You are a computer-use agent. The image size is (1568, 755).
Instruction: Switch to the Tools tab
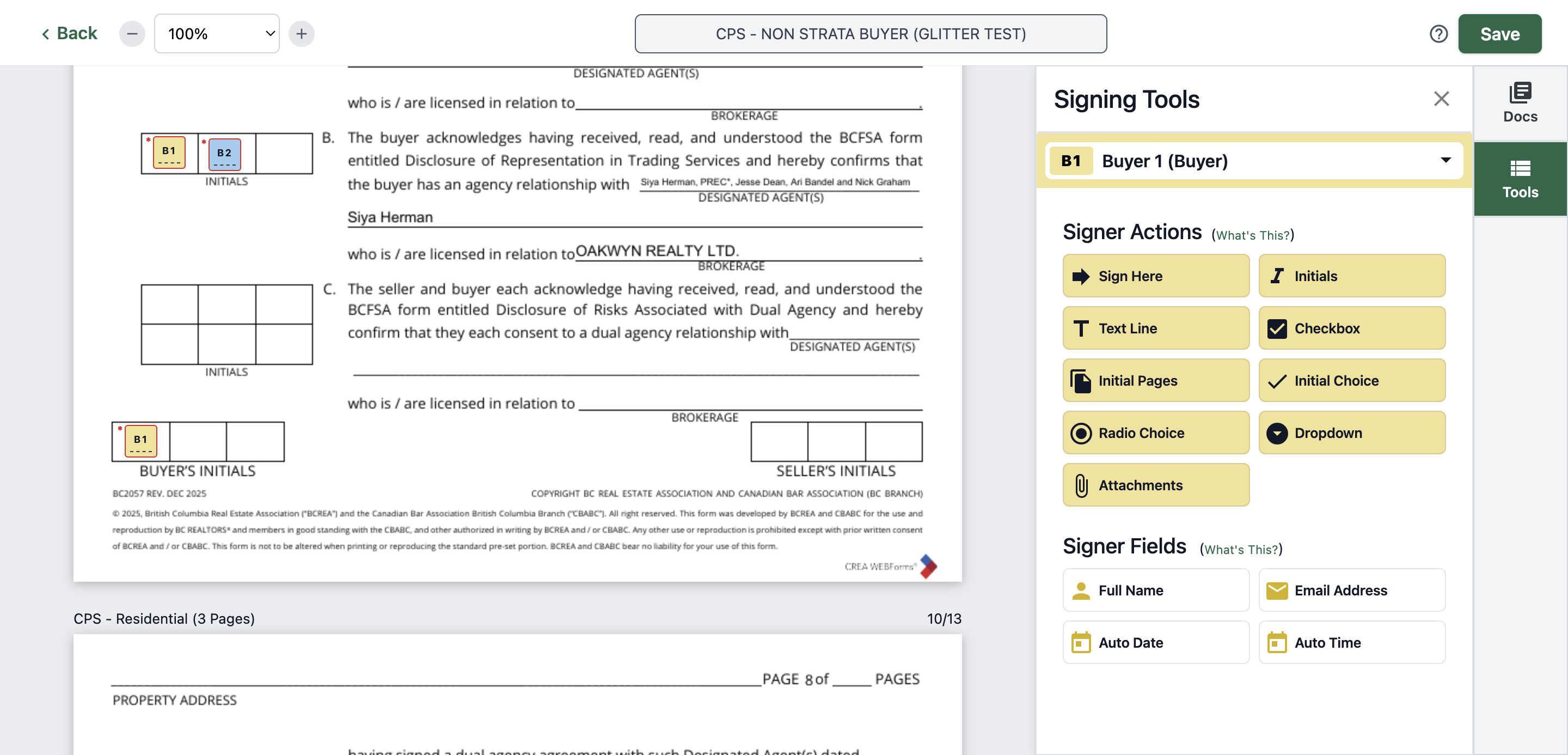point(1520,179)
